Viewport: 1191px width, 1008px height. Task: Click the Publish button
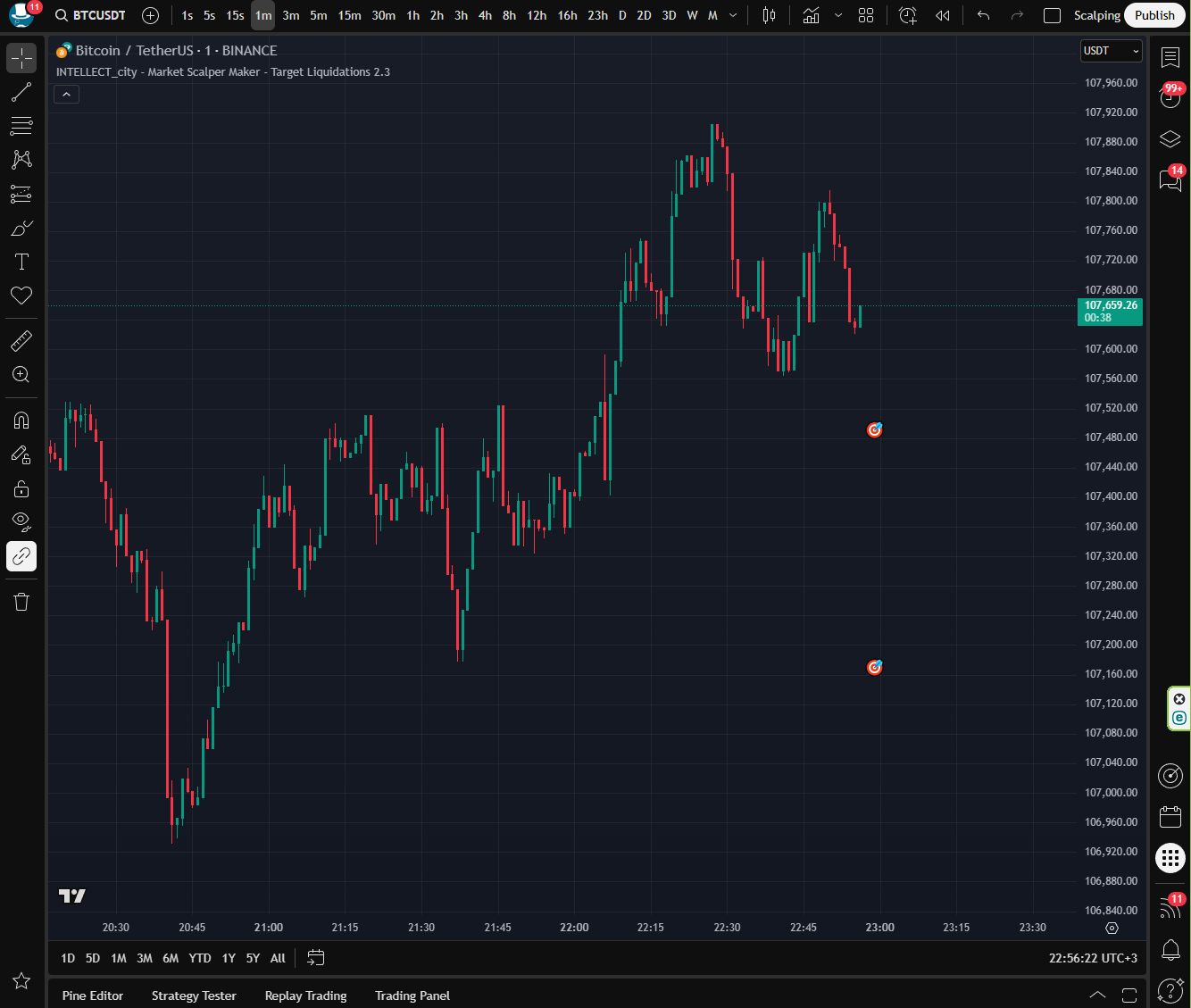pos(1154,15)
